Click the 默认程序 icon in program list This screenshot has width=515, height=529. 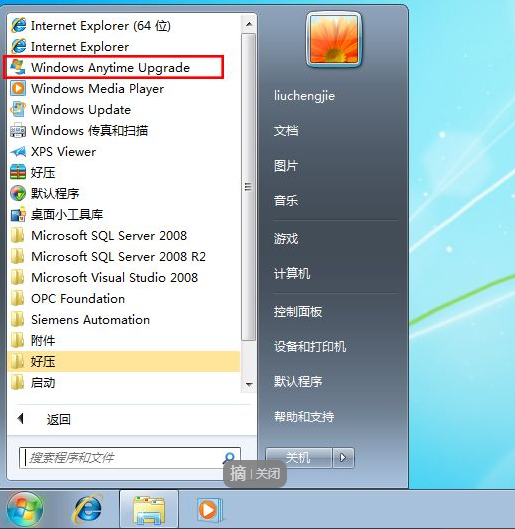pyautogui.click(x=18, y=193)
